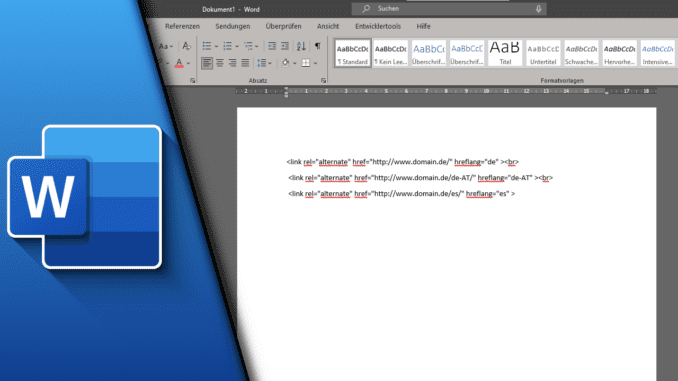Click the Borders icon
Screen dimensions: 678x381
pos(306,63)
